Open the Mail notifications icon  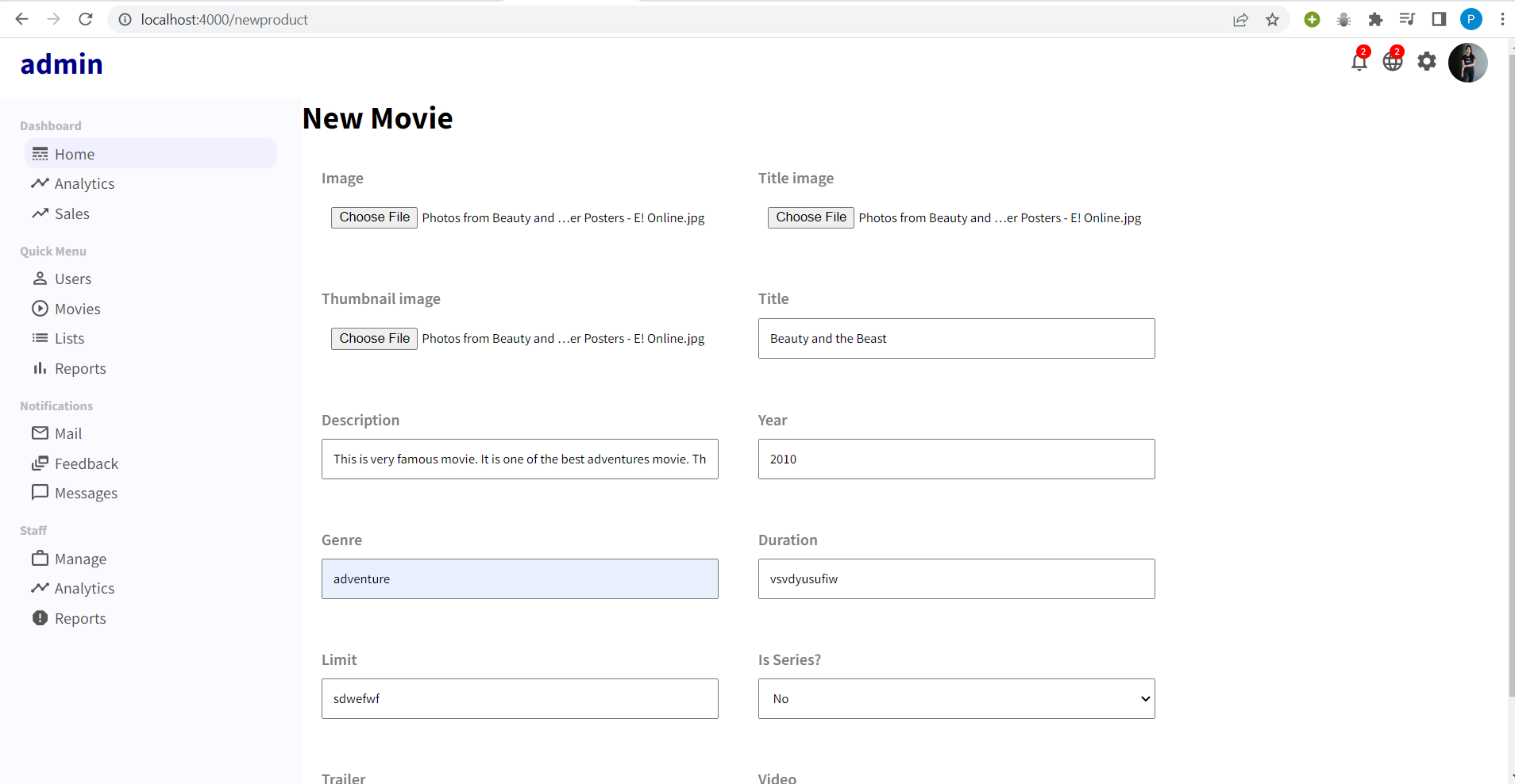(x=39, y=432)
